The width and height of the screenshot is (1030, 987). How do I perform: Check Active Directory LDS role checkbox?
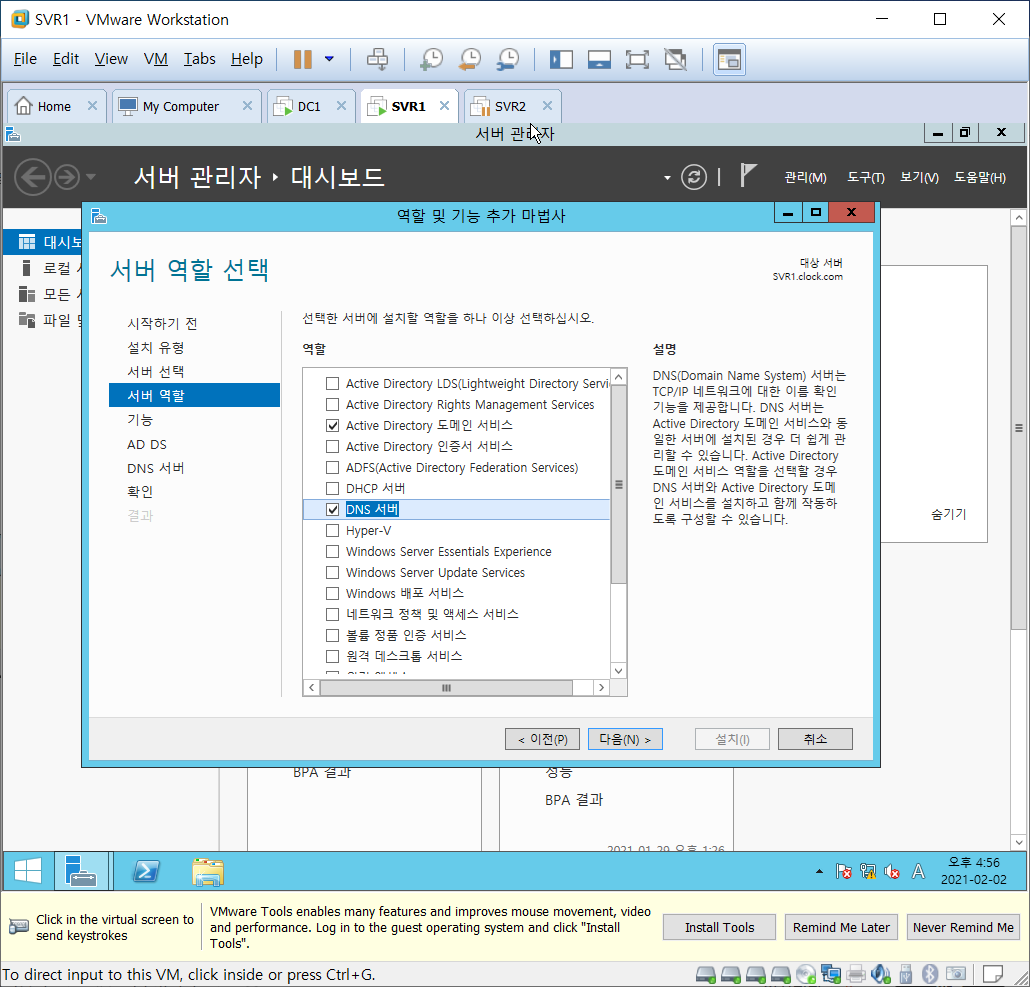point(332,384)
